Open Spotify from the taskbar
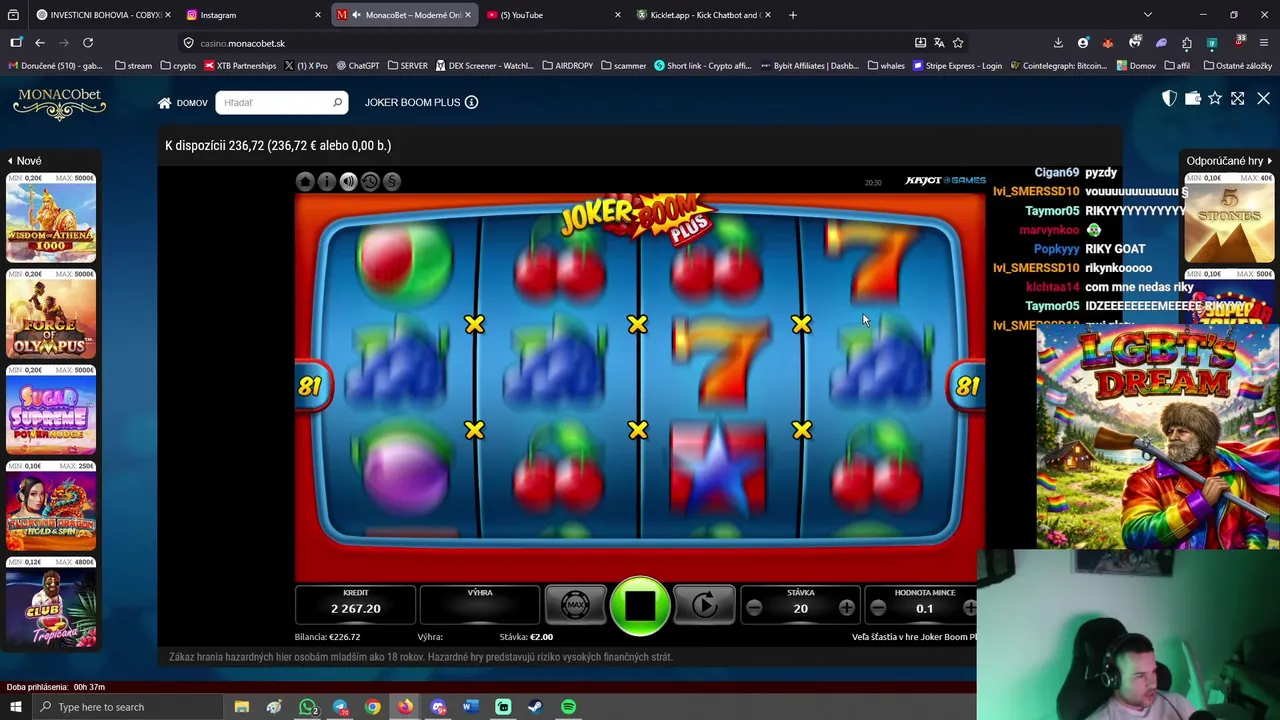 pos(568,707)
